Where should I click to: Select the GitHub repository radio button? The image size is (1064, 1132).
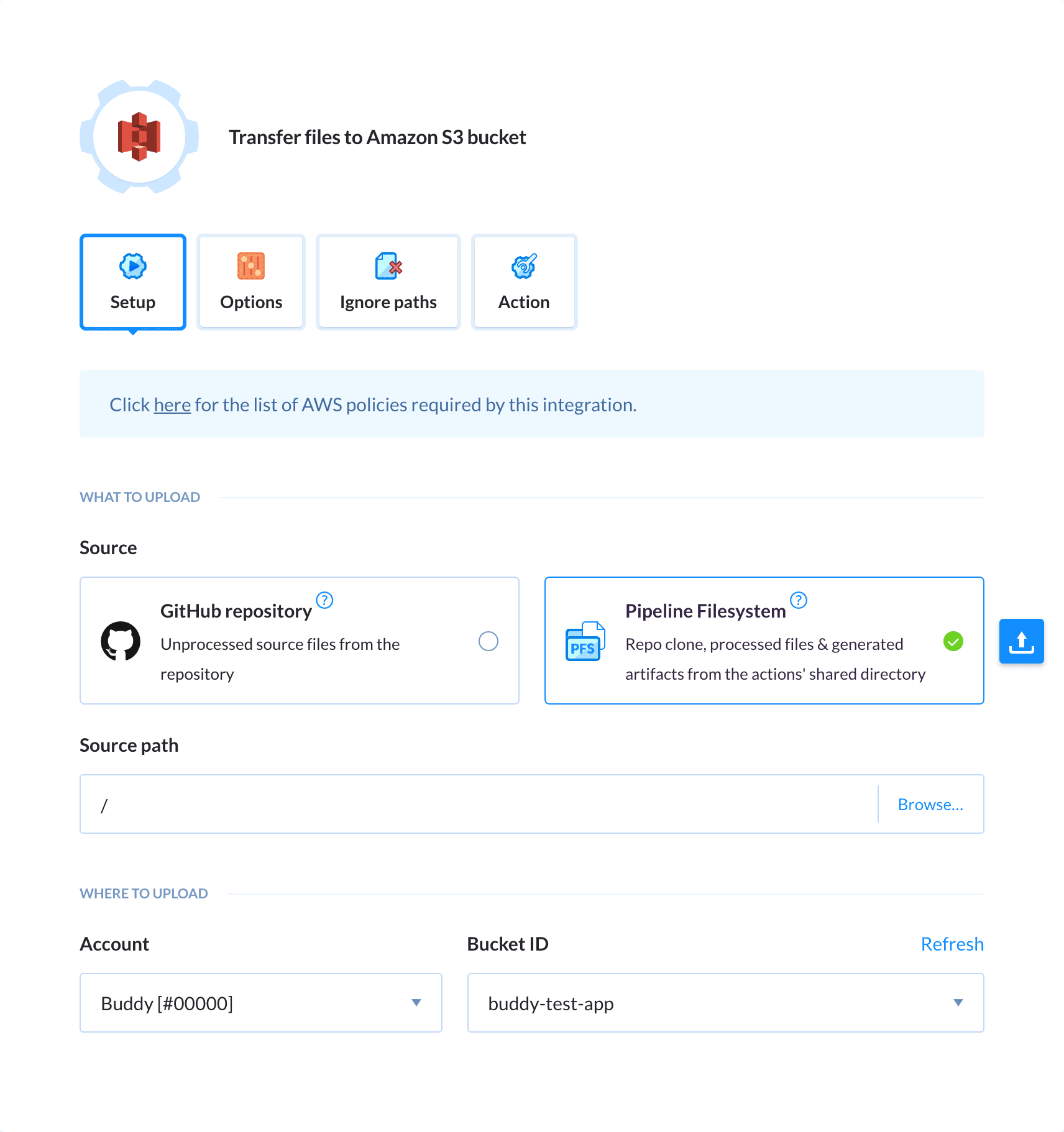pos(489,641)
